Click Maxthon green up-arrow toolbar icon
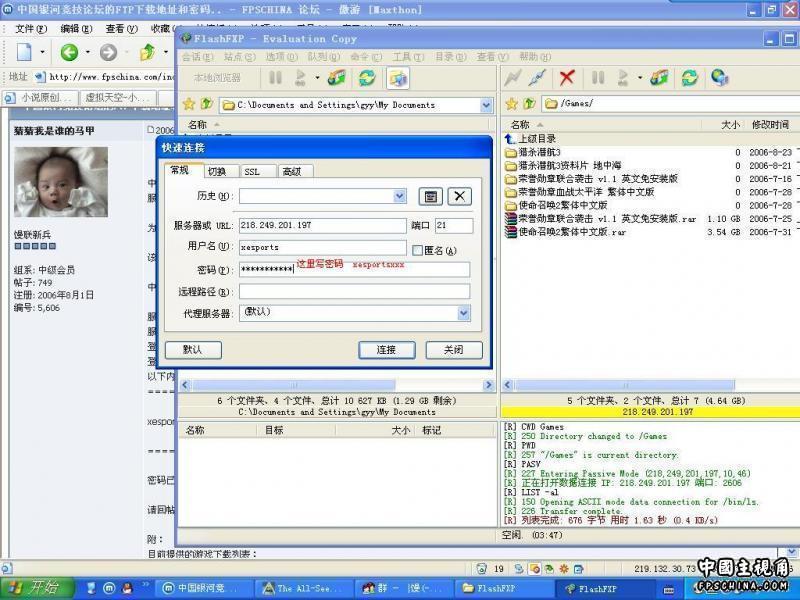The height and width of the screenshot is (600, 800). [147, 52]
